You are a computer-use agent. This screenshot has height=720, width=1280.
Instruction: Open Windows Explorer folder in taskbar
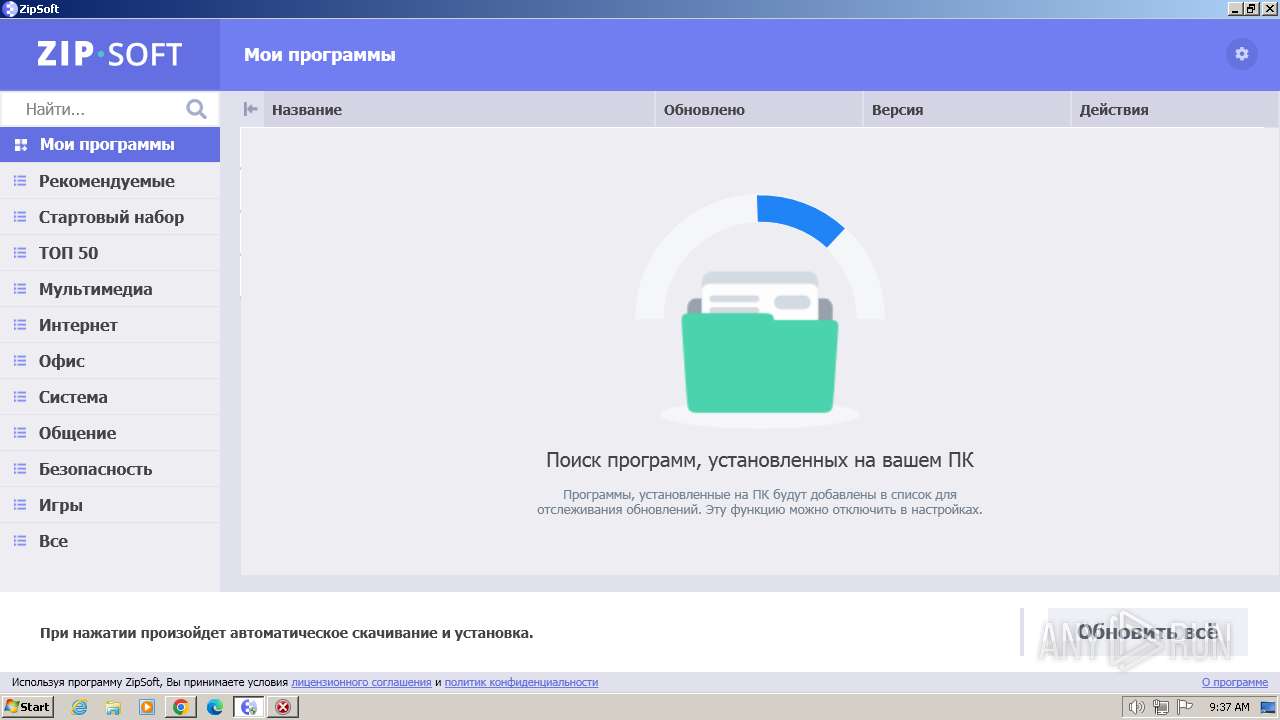[x=113, y=707]
